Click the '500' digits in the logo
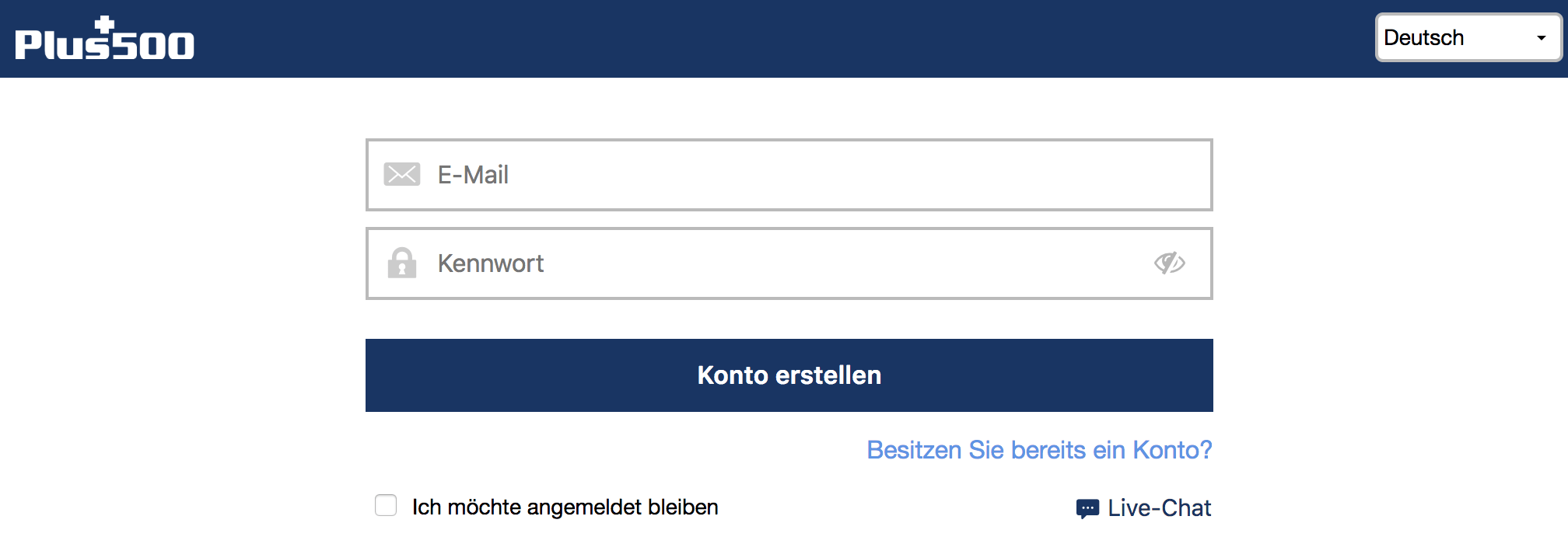The width and height of the screenshot is (1568, 558). [x=154, y=46]
